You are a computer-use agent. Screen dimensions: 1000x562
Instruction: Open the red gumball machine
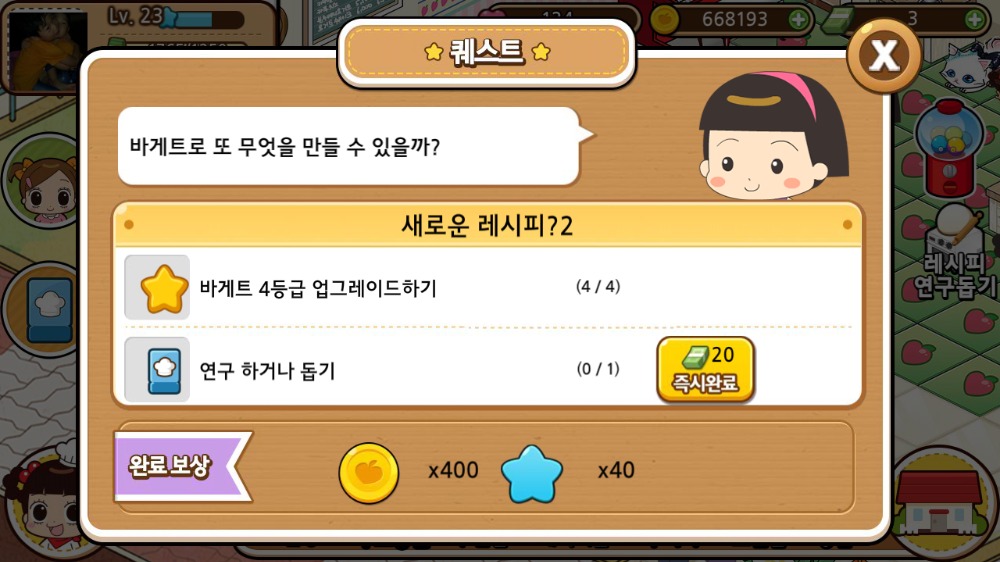click(949, 149)
